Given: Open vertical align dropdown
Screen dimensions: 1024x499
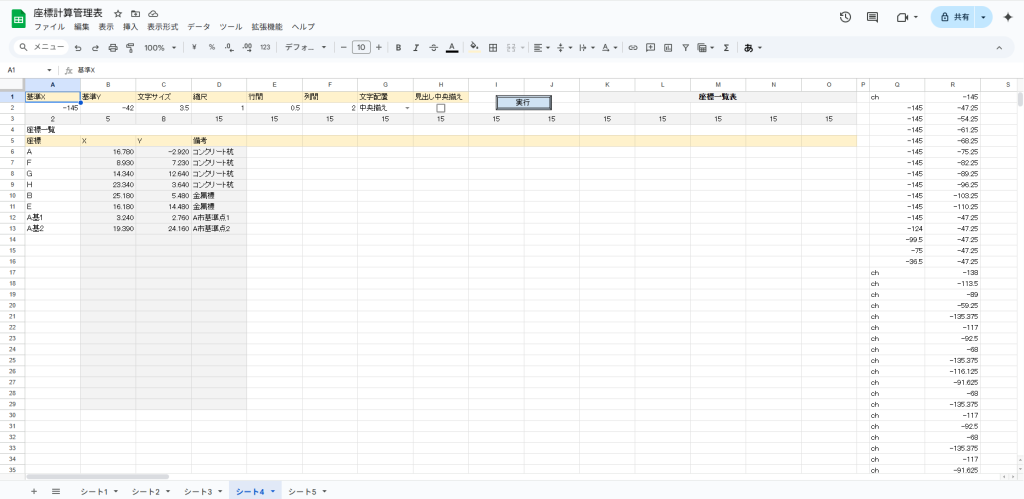Looking at the screenshot, I should 564,48.
